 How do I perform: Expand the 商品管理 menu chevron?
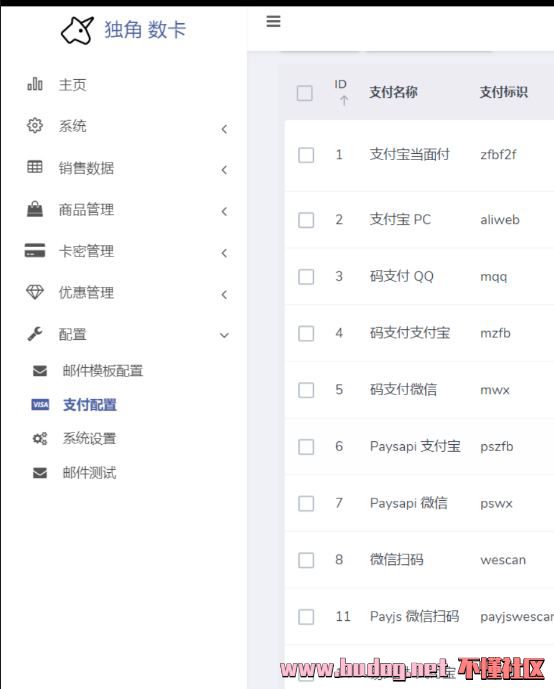click(224, 211)
